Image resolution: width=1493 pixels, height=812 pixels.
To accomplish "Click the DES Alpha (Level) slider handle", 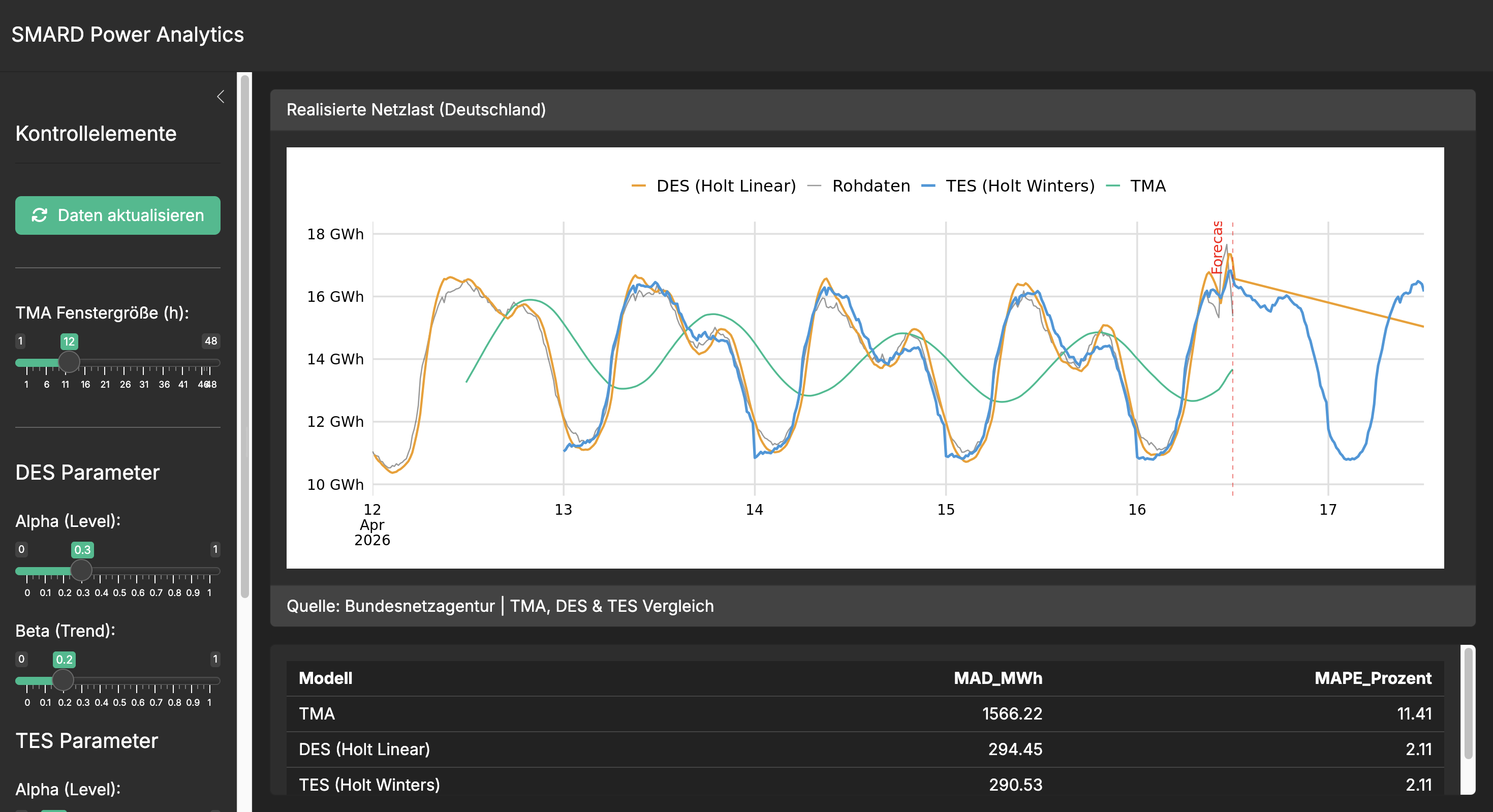I will (81, 570).
